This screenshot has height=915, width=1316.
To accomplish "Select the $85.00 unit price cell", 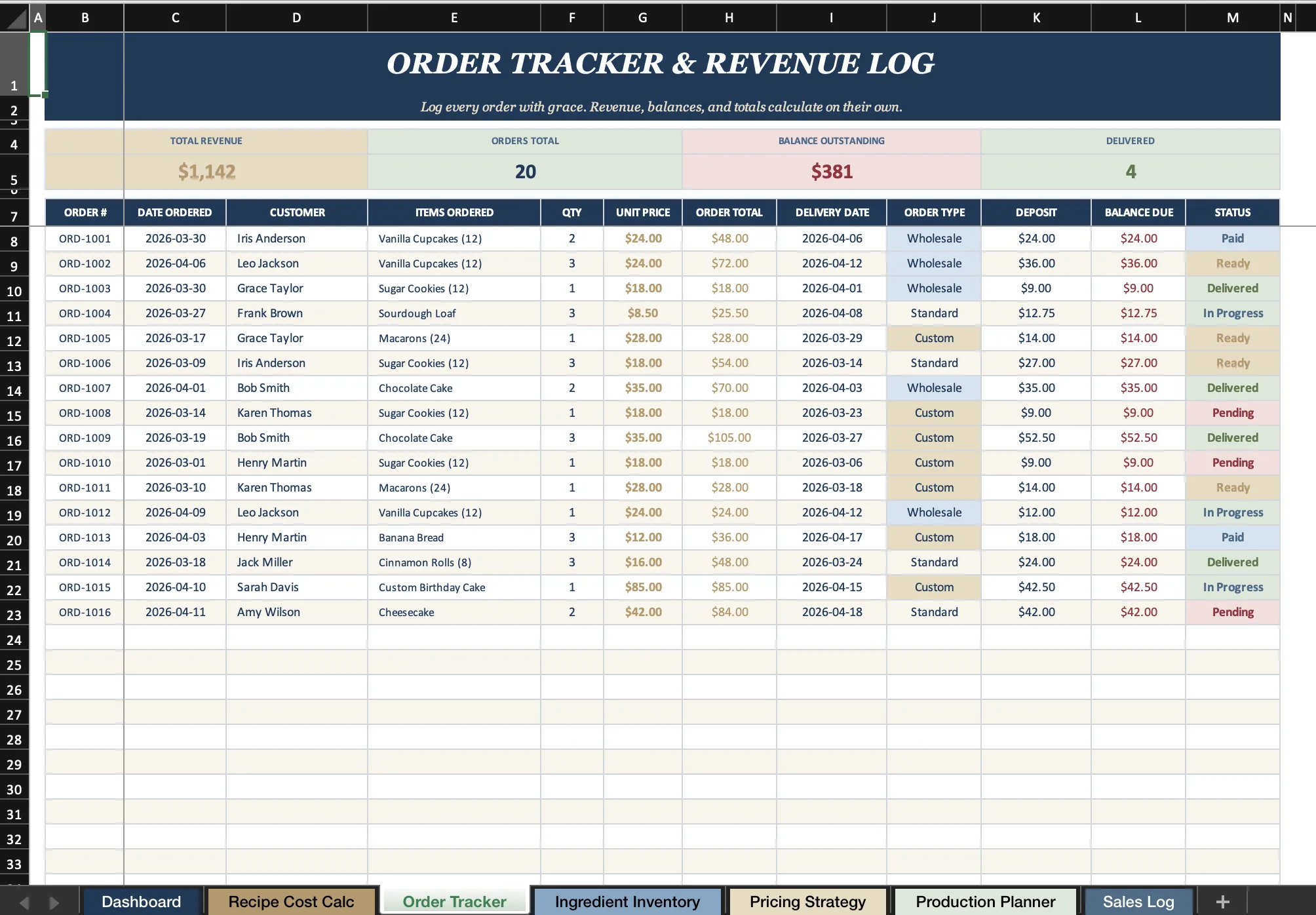I will 643,587.
